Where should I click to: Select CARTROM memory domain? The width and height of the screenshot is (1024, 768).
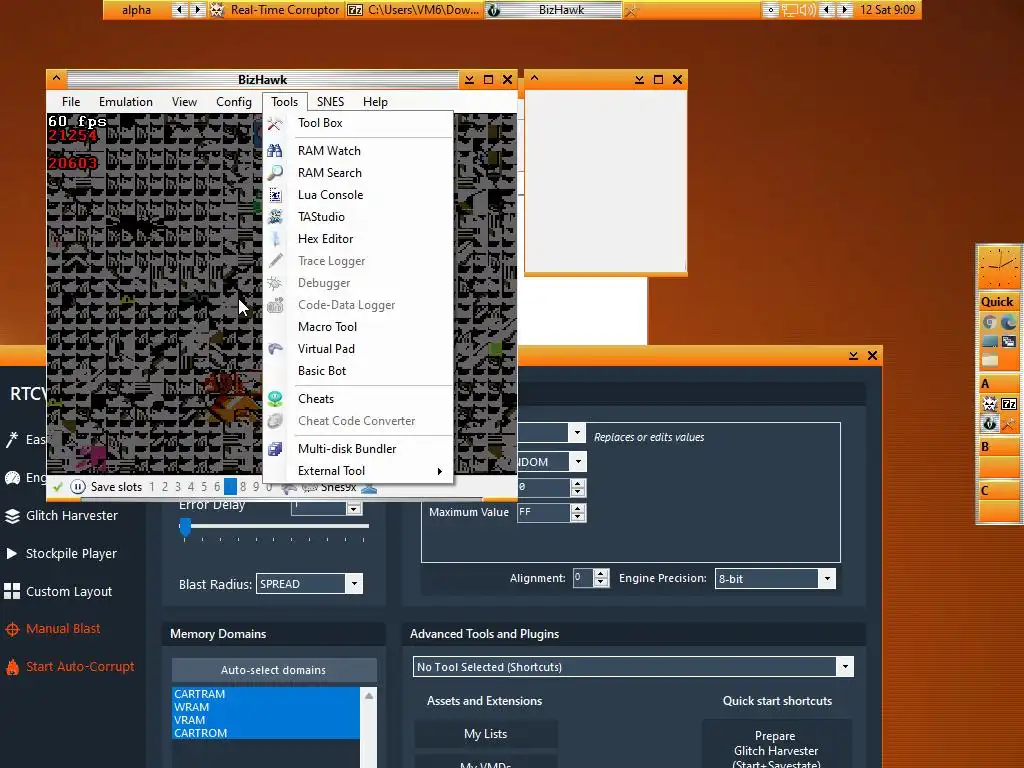(x=266, y=733)
